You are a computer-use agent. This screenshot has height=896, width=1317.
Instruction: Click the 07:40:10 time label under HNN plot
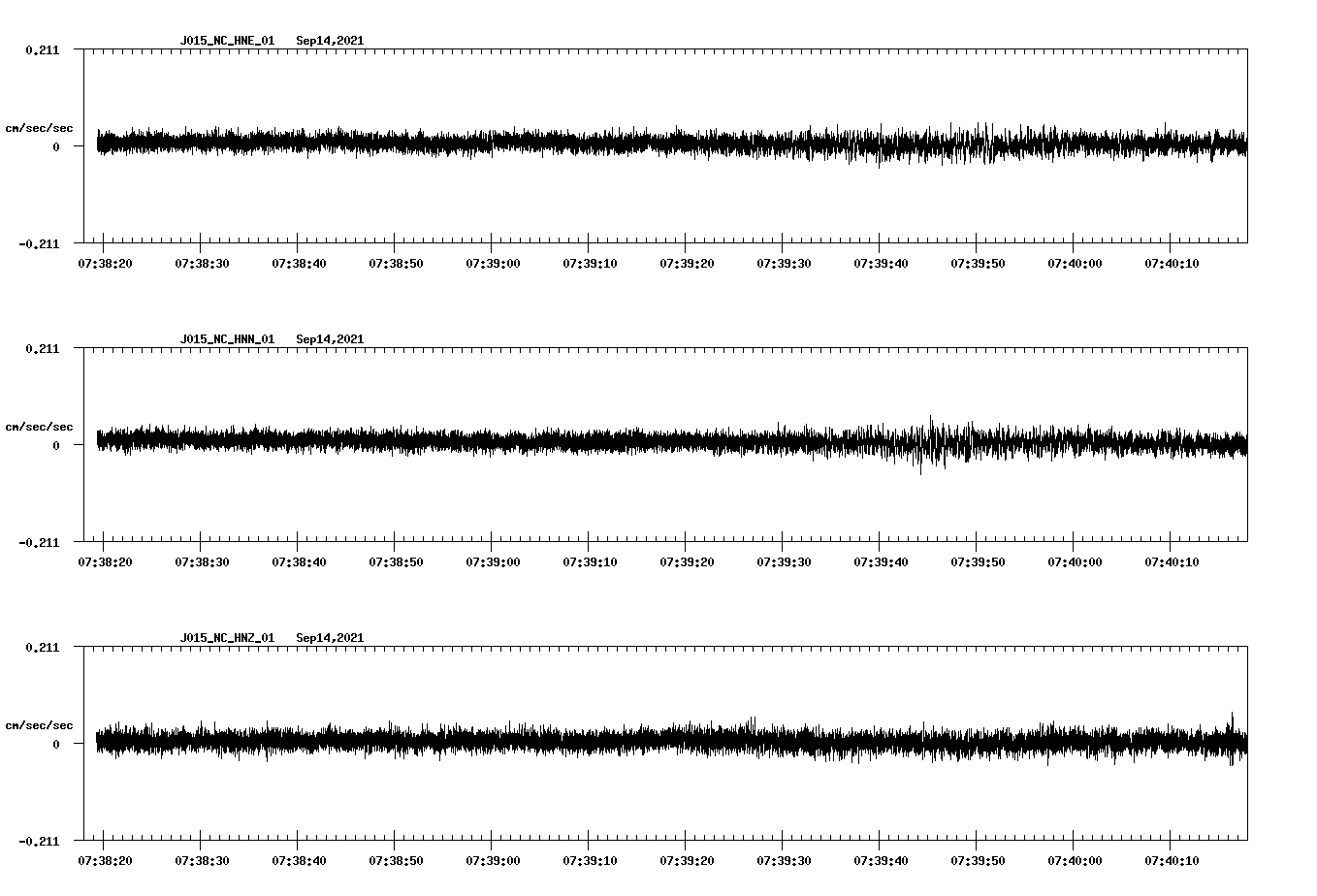click(1172, 562)
